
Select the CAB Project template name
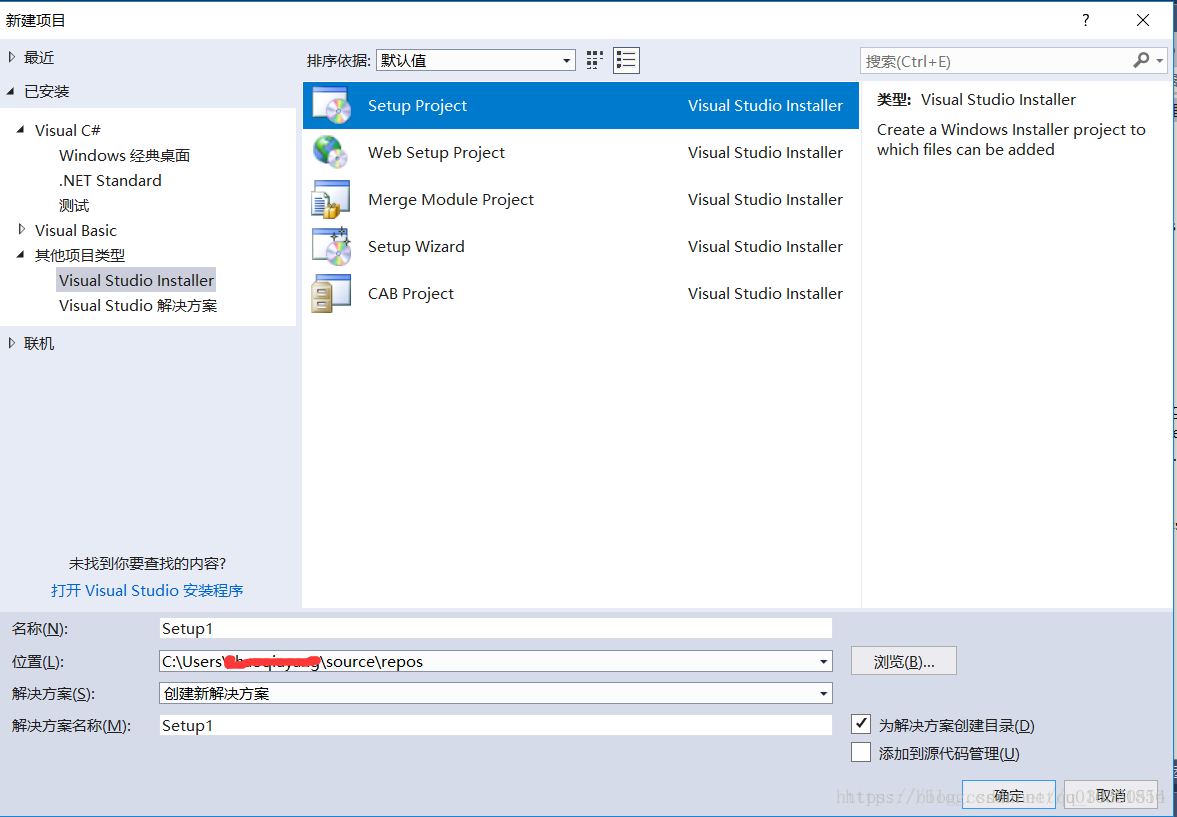[x=411, y=294]
